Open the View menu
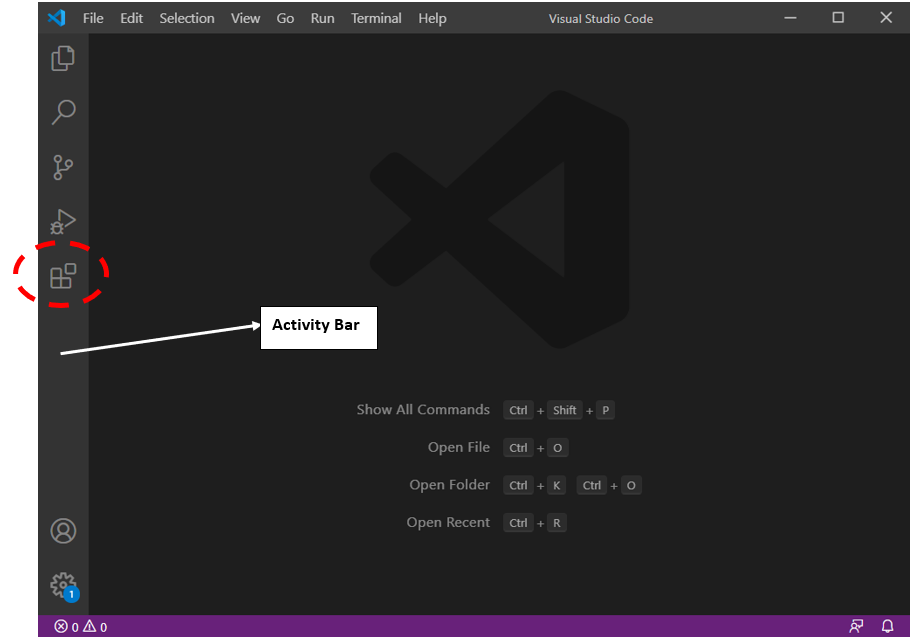913x640 pixels. click(245, 17)
